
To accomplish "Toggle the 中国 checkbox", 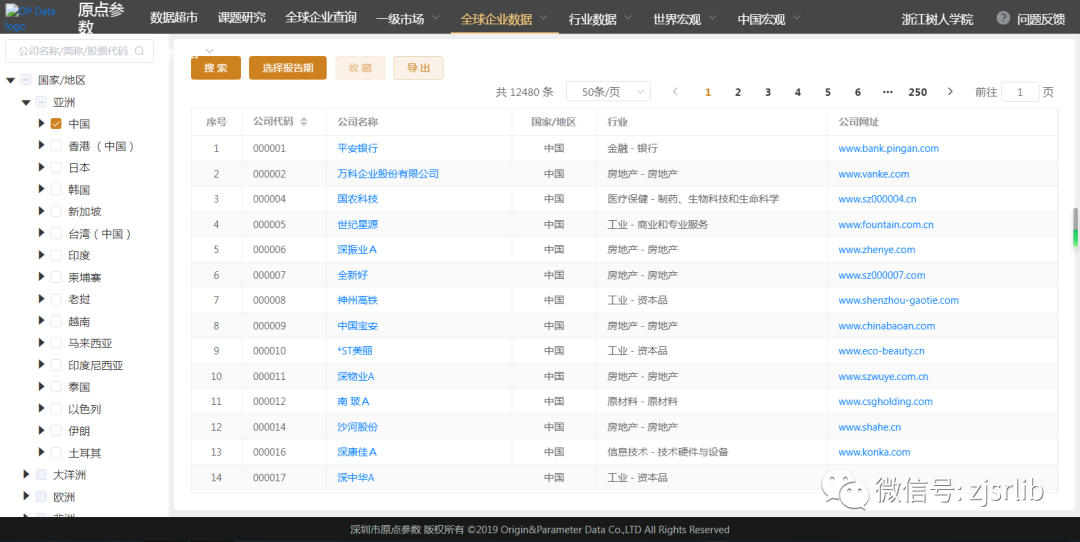I will tap(56, 124).
